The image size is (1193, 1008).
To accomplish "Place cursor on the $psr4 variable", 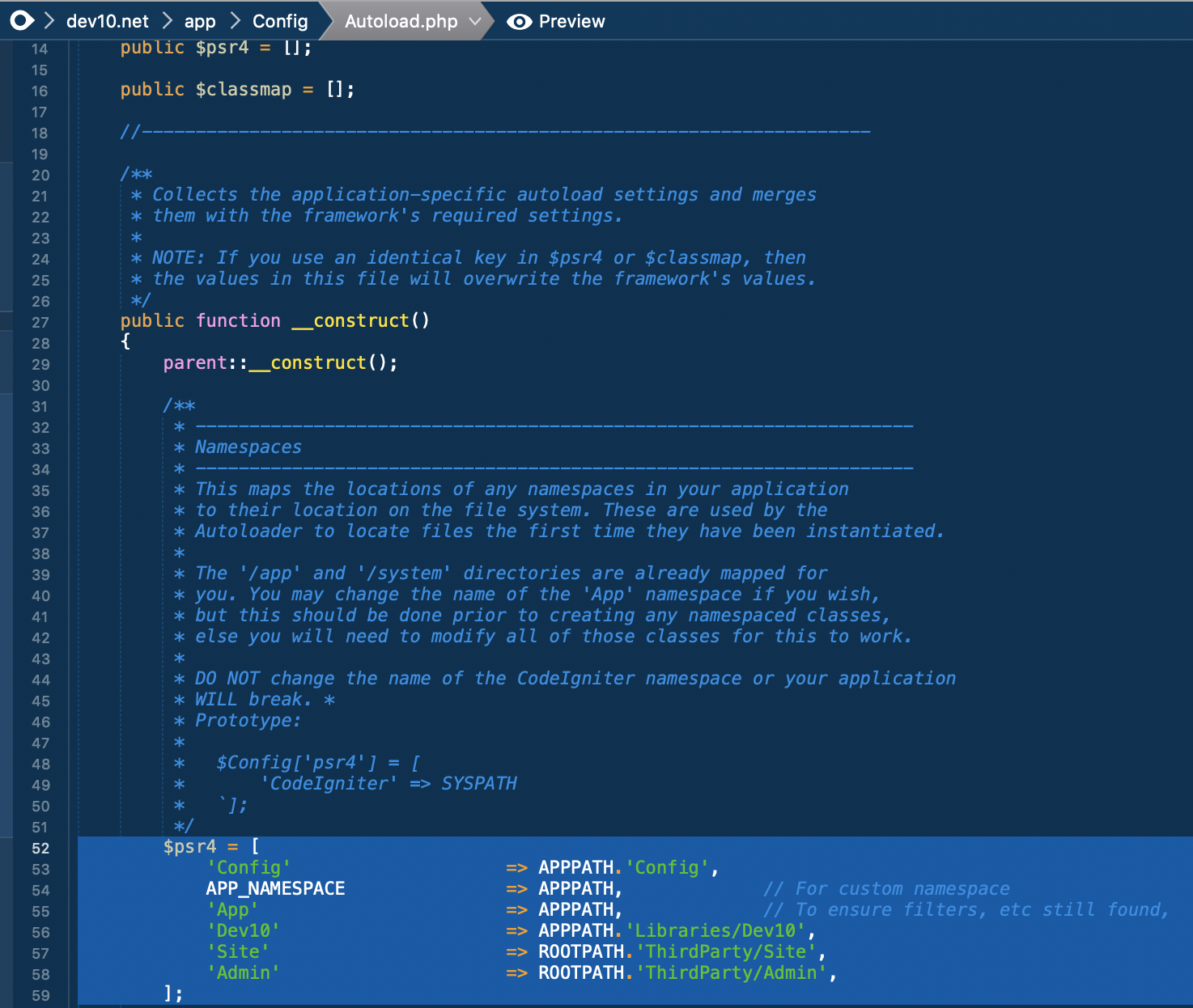I will [189, 846].
